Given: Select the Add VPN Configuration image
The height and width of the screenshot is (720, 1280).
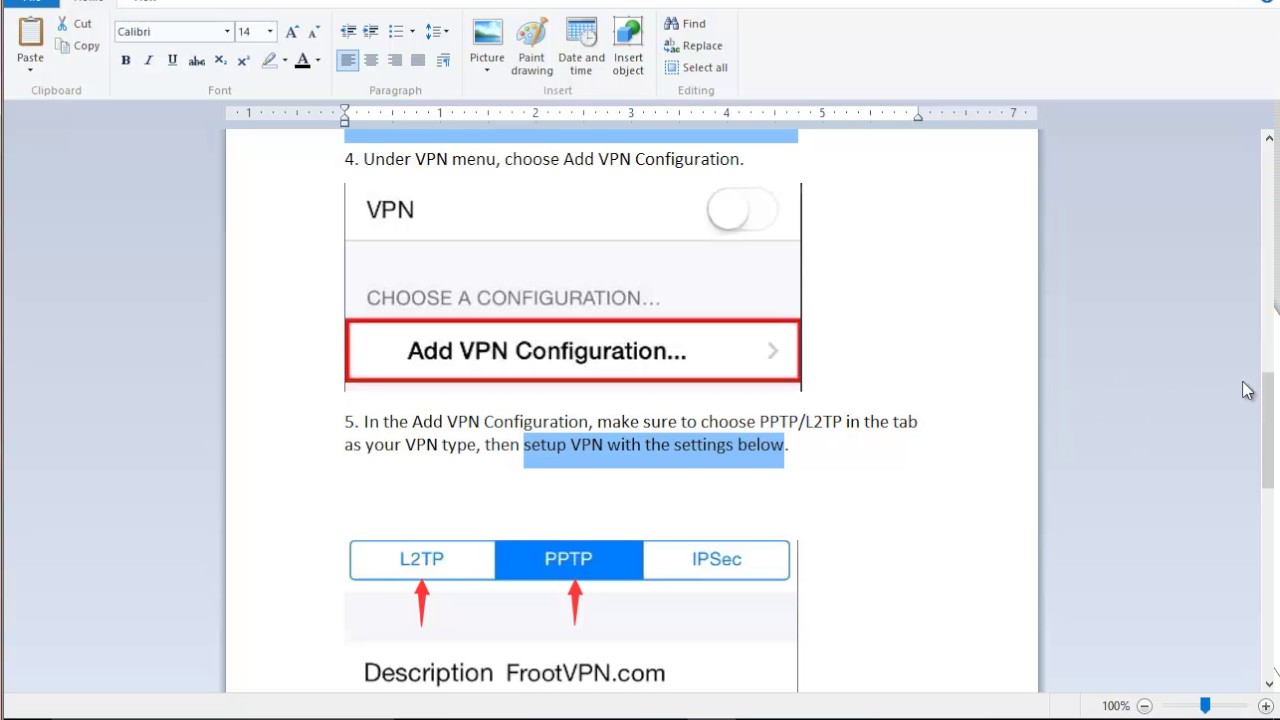Looking at the screenshot, I should (573, 286).
